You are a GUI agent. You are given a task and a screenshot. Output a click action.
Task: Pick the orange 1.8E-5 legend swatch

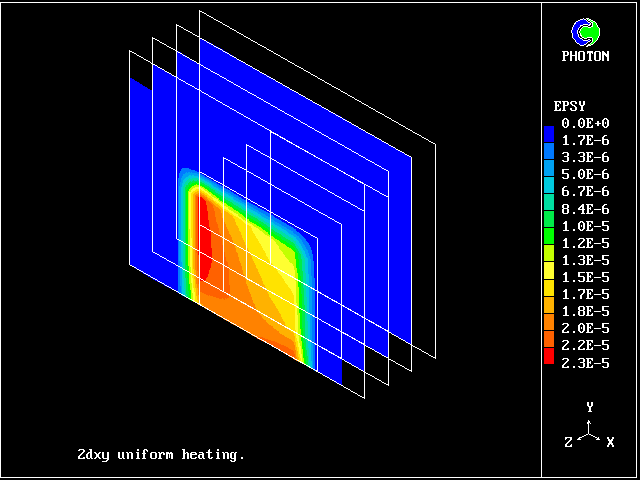tap(549, 310)
